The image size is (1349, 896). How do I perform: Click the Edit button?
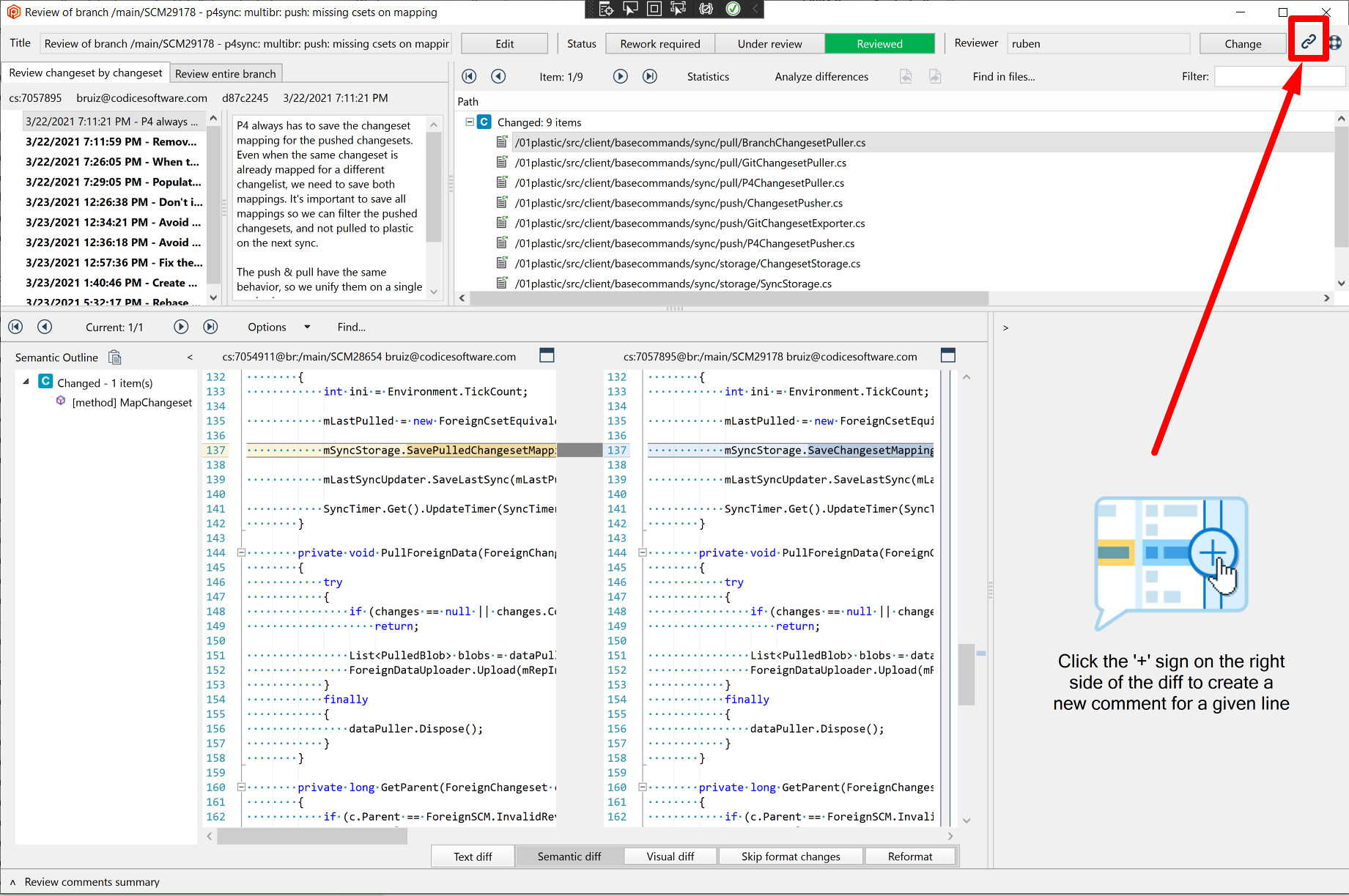click(504, 43)
